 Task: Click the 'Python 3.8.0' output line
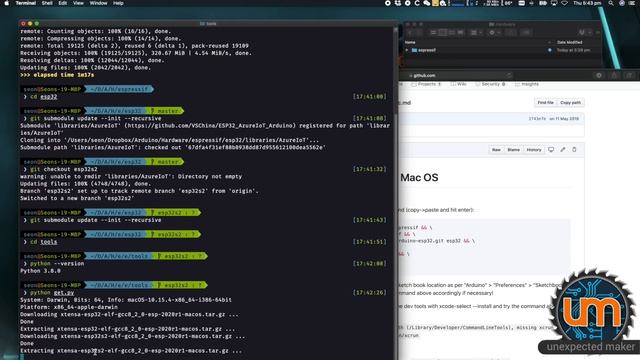pos(40,271)
